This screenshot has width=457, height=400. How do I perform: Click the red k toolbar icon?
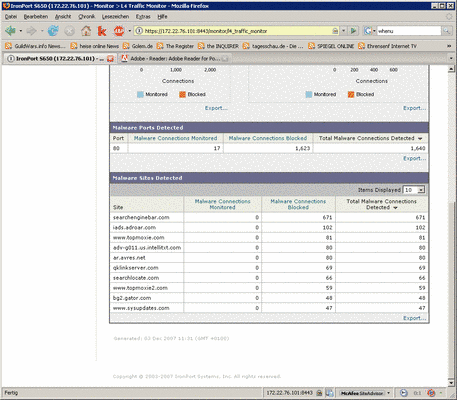[x=102, y=31]
